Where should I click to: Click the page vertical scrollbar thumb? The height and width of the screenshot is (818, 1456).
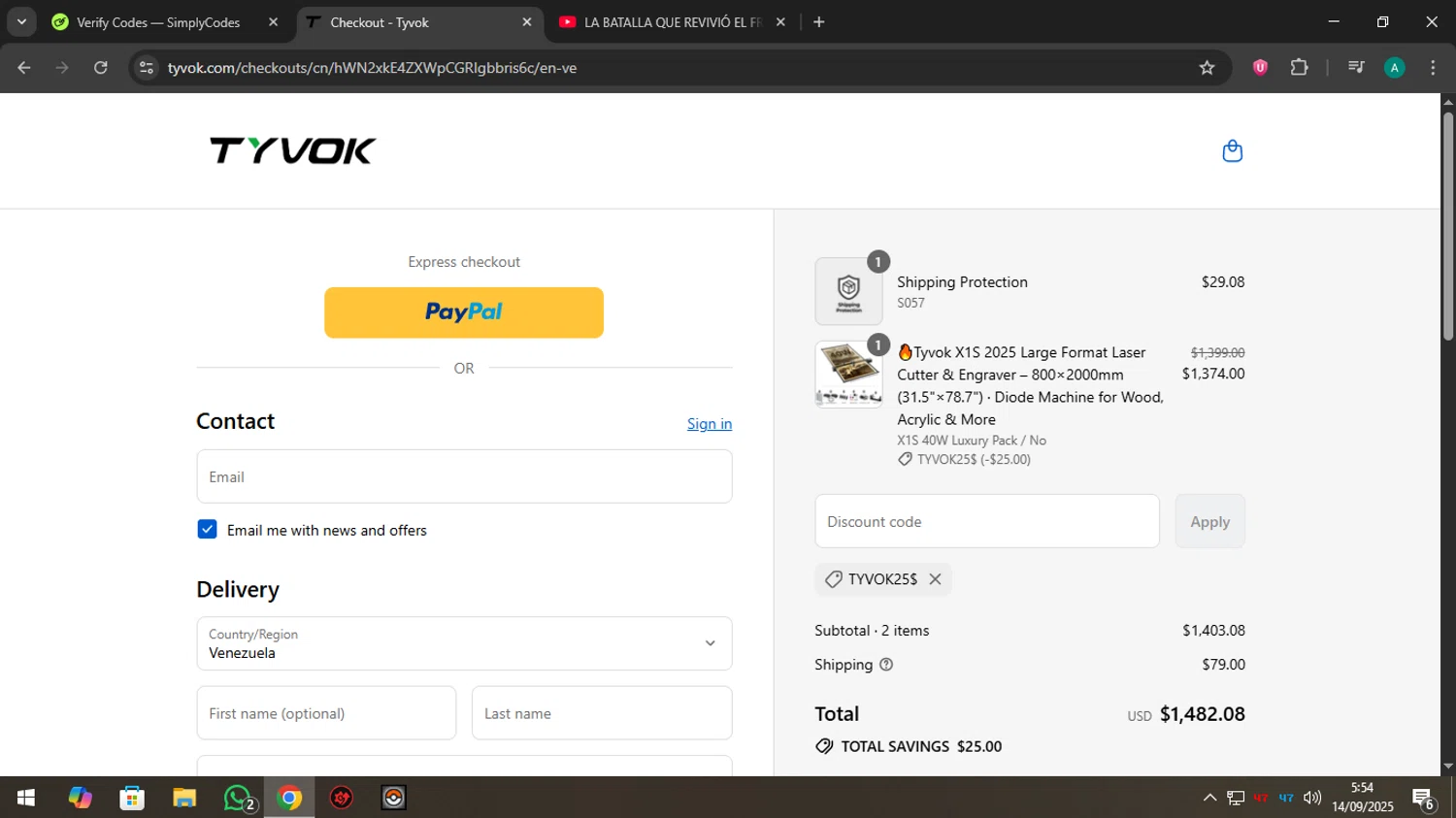(x=1447, y=226)
